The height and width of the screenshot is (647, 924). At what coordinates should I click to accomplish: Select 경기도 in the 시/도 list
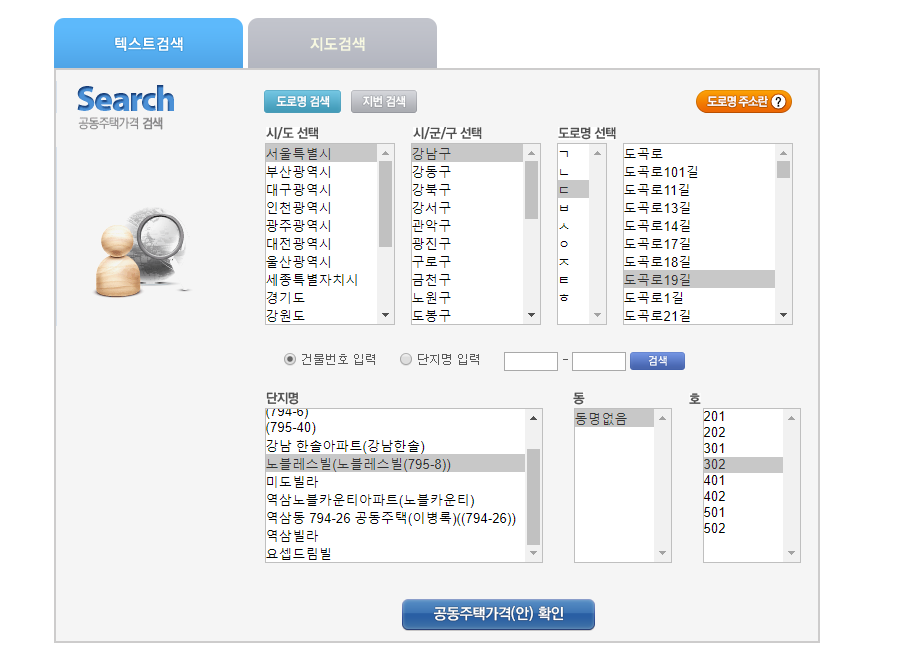321,297
